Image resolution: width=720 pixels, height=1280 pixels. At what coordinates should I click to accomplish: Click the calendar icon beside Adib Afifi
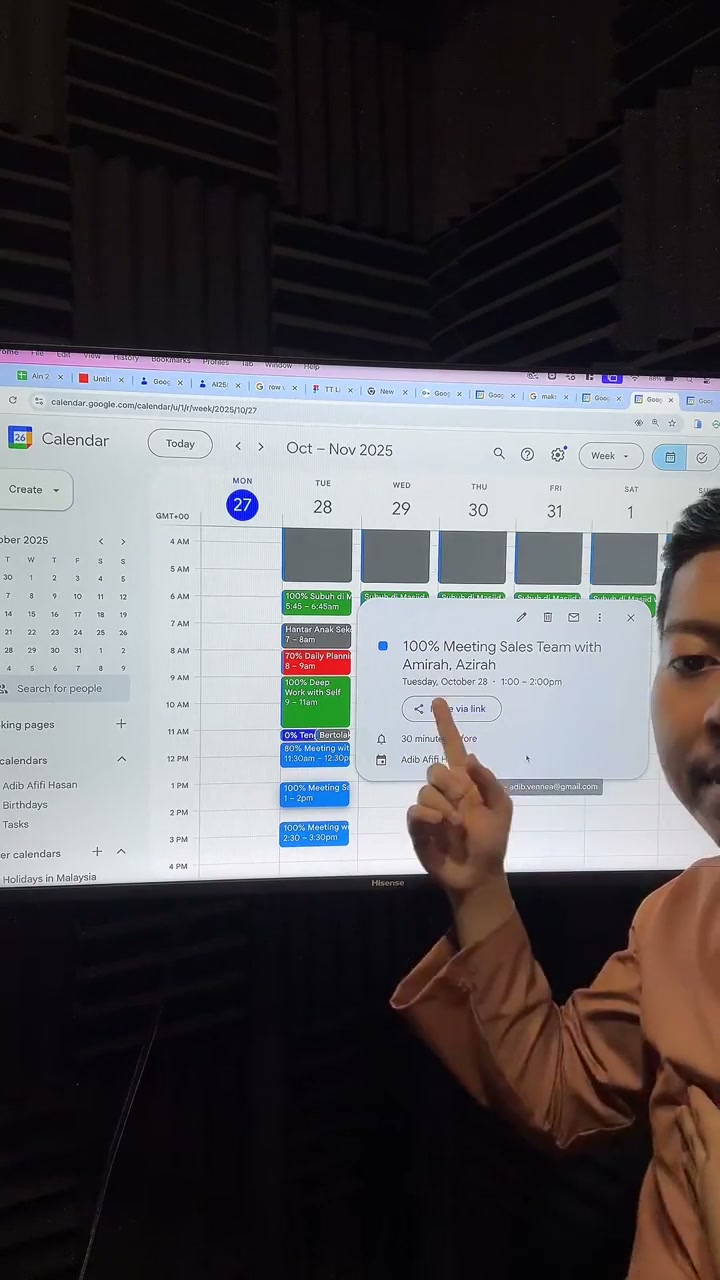pos(381,760)
